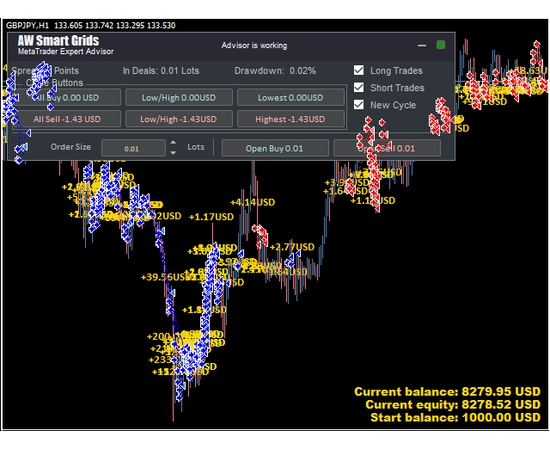550x450 pixels.
Task: Toggle the Short Trades checkbox
Action: pos(359,87)
